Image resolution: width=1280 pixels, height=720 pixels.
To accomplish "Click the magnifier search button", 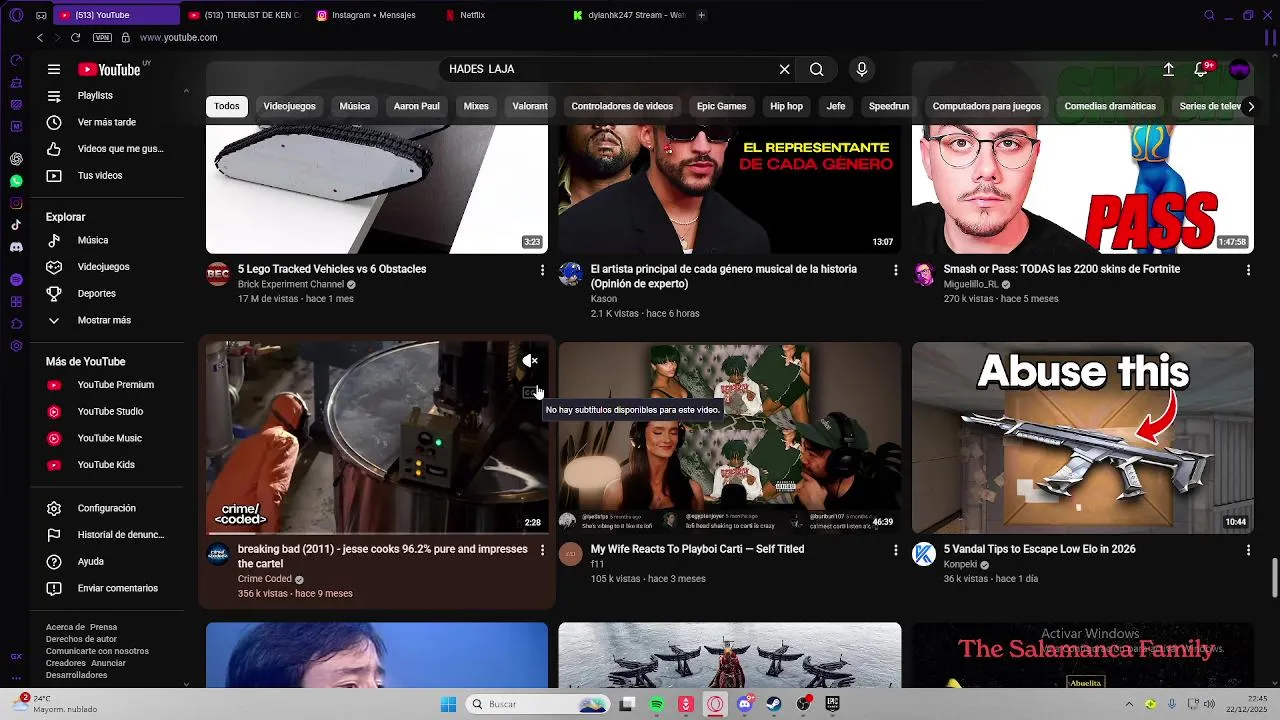I will 817,69.
